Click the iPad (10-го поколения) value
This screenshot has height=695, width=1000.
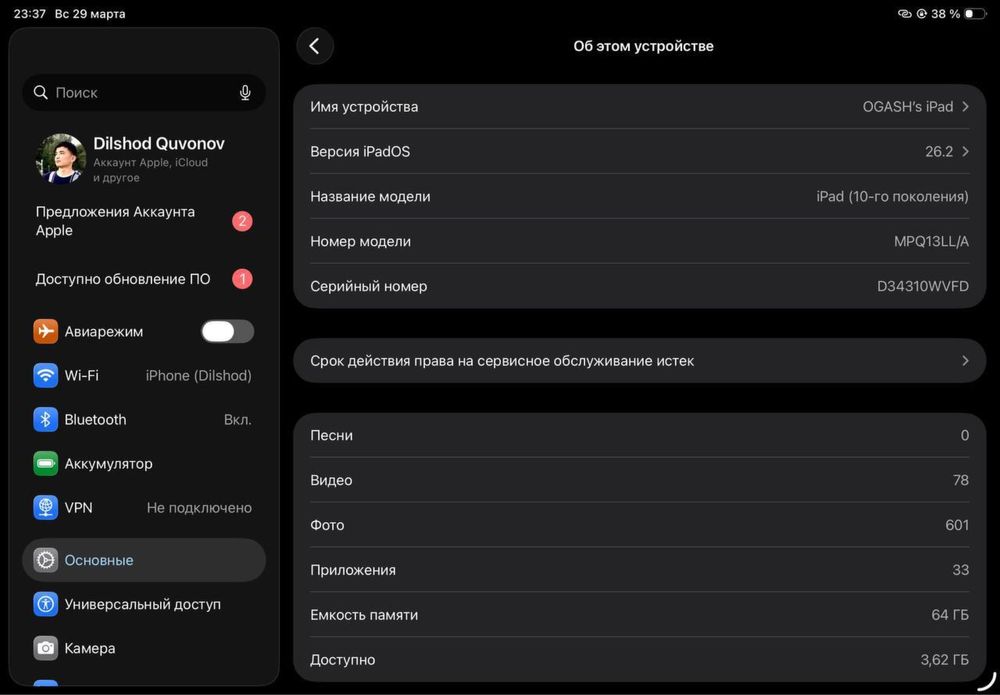tap(892, 196)
